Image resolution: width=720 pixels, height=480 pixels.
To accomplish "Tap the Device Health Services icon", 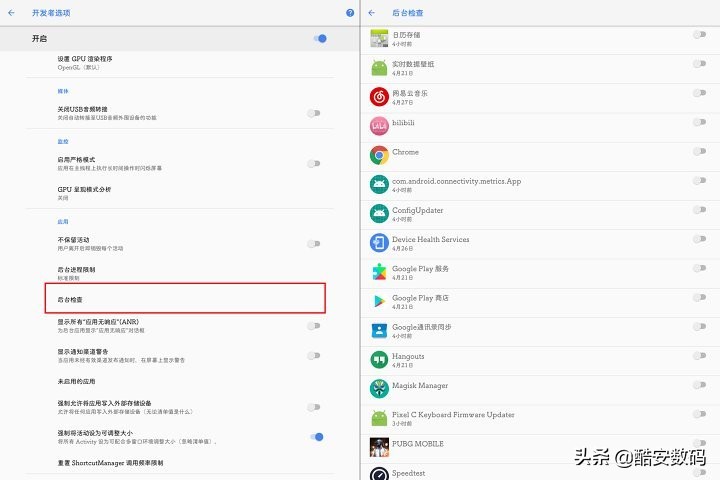I will coord(379,243).
